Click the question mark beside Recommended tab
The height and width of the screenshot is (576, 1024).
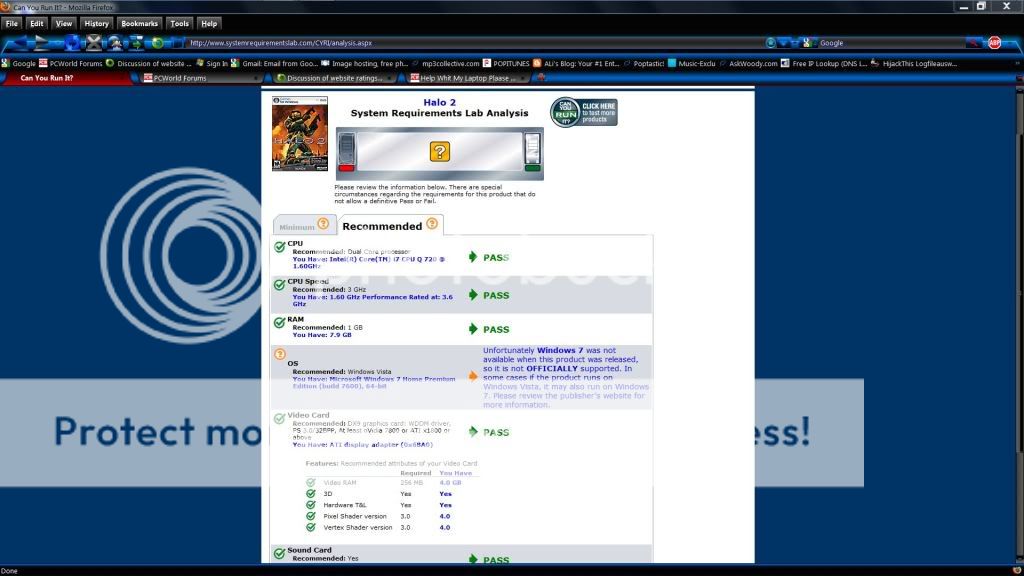pyautogui.click(x=432, y=223)
